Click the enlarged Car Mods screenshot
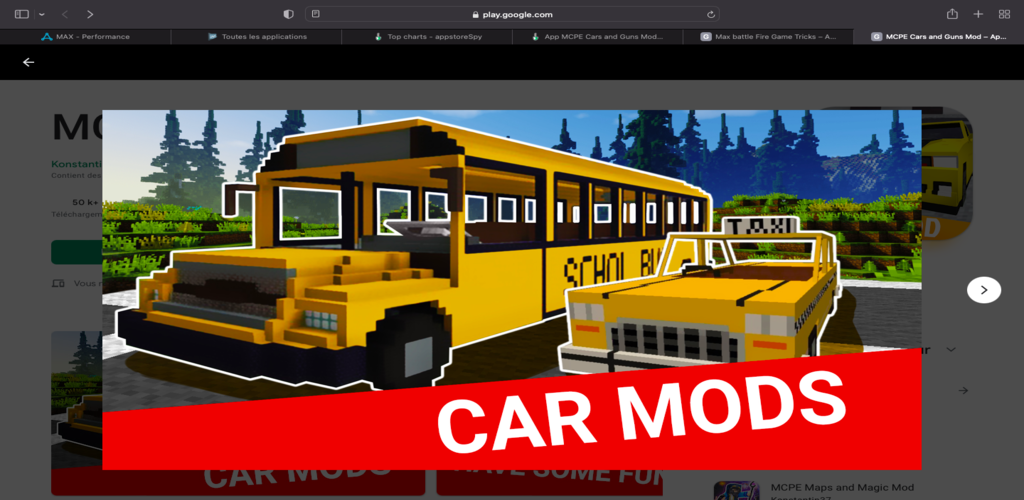Screen dimensions: 1024x500 point(511,290)
